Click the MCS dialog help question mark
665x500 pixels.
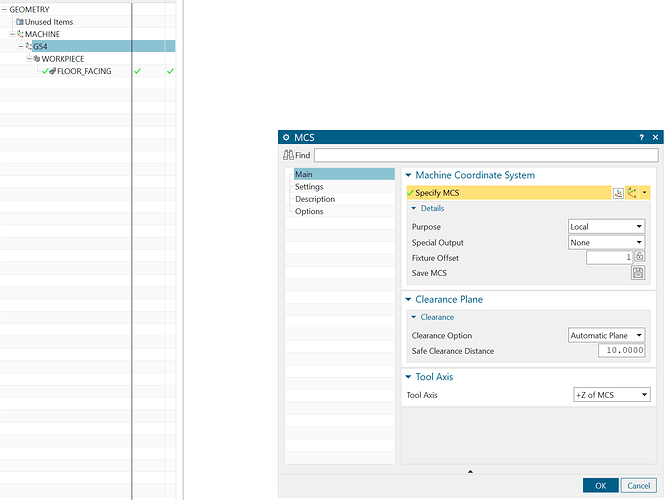coord(641,137)
